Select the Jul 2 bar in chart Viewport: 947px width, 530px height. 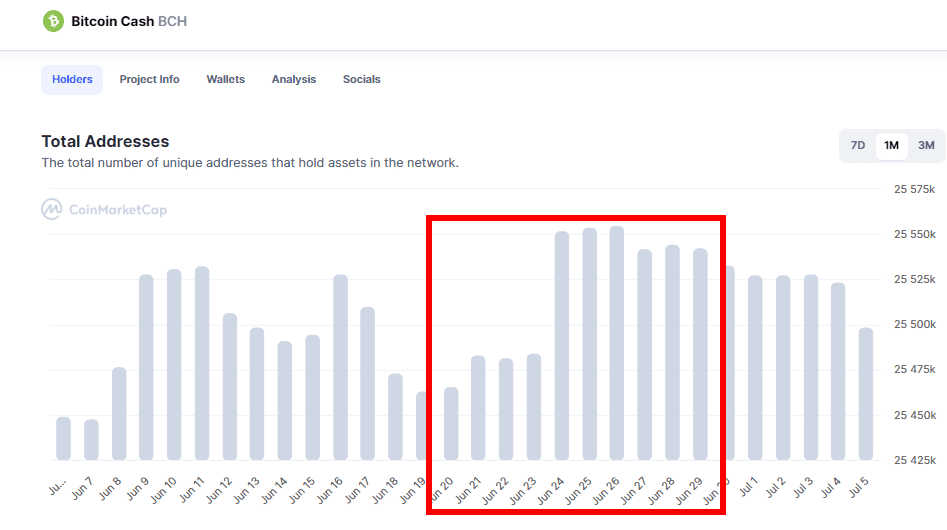783,368
